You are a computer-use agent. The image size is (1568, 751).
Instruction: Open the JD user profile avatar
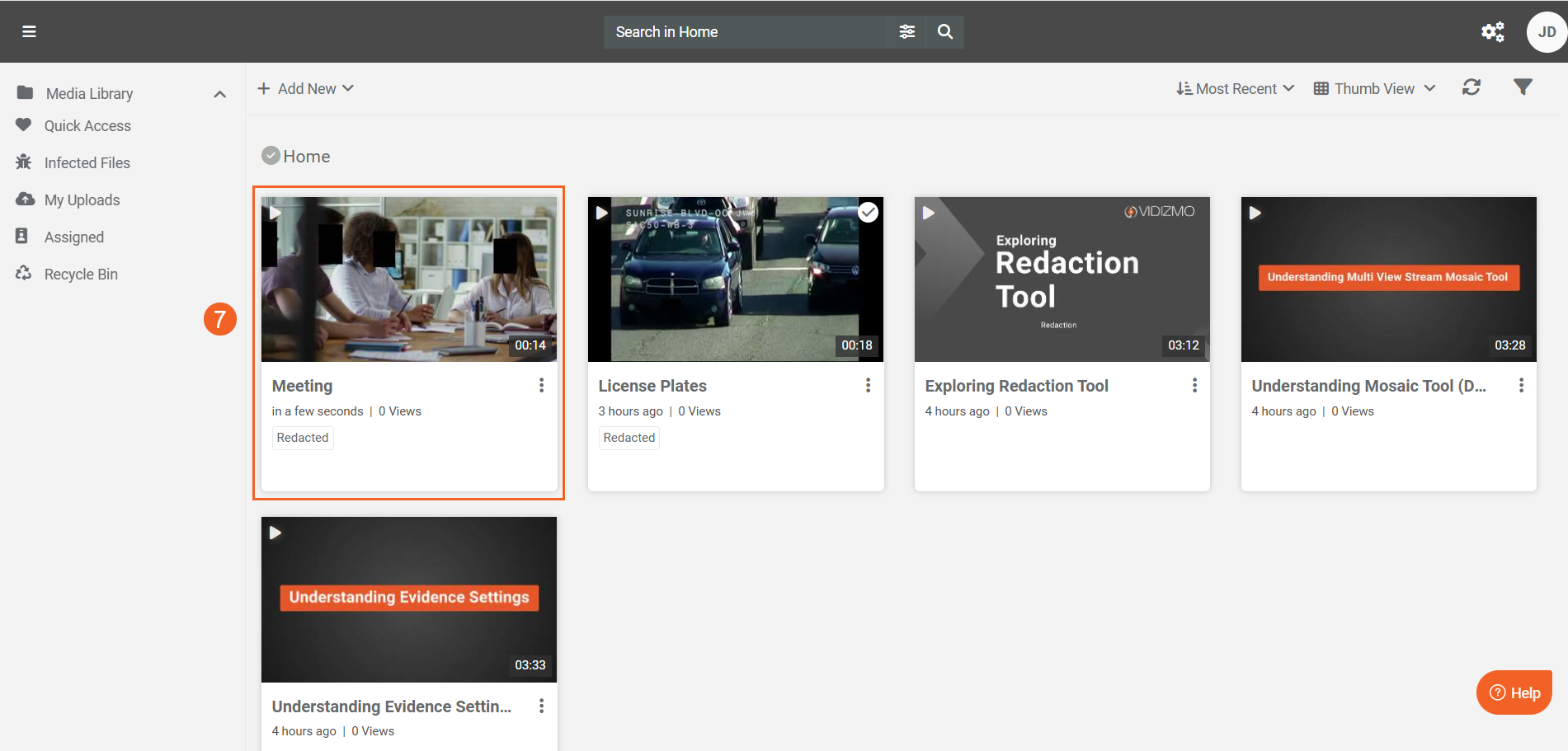[1547, 32]
